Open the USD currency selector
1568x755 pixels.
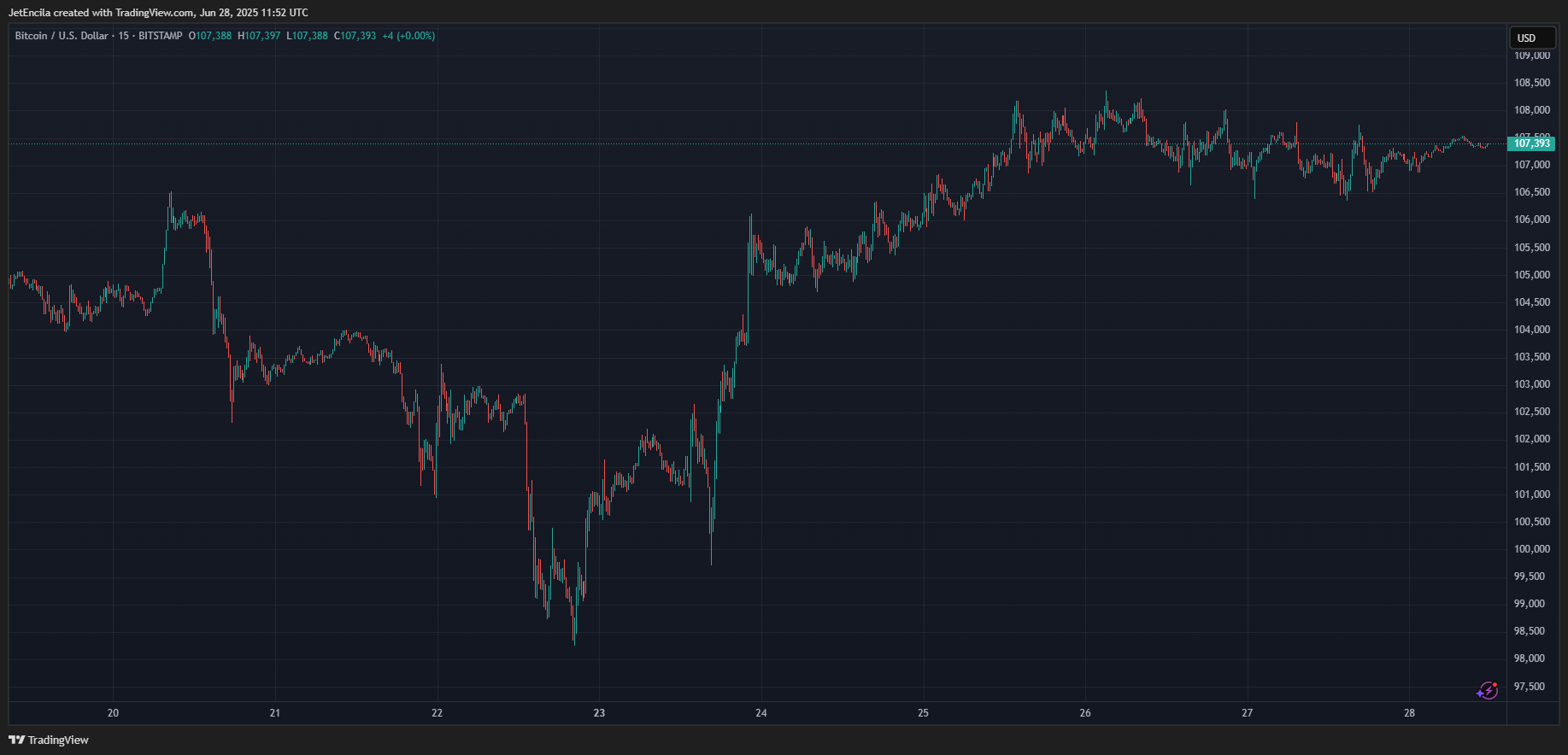click(x=1531, y=38)
